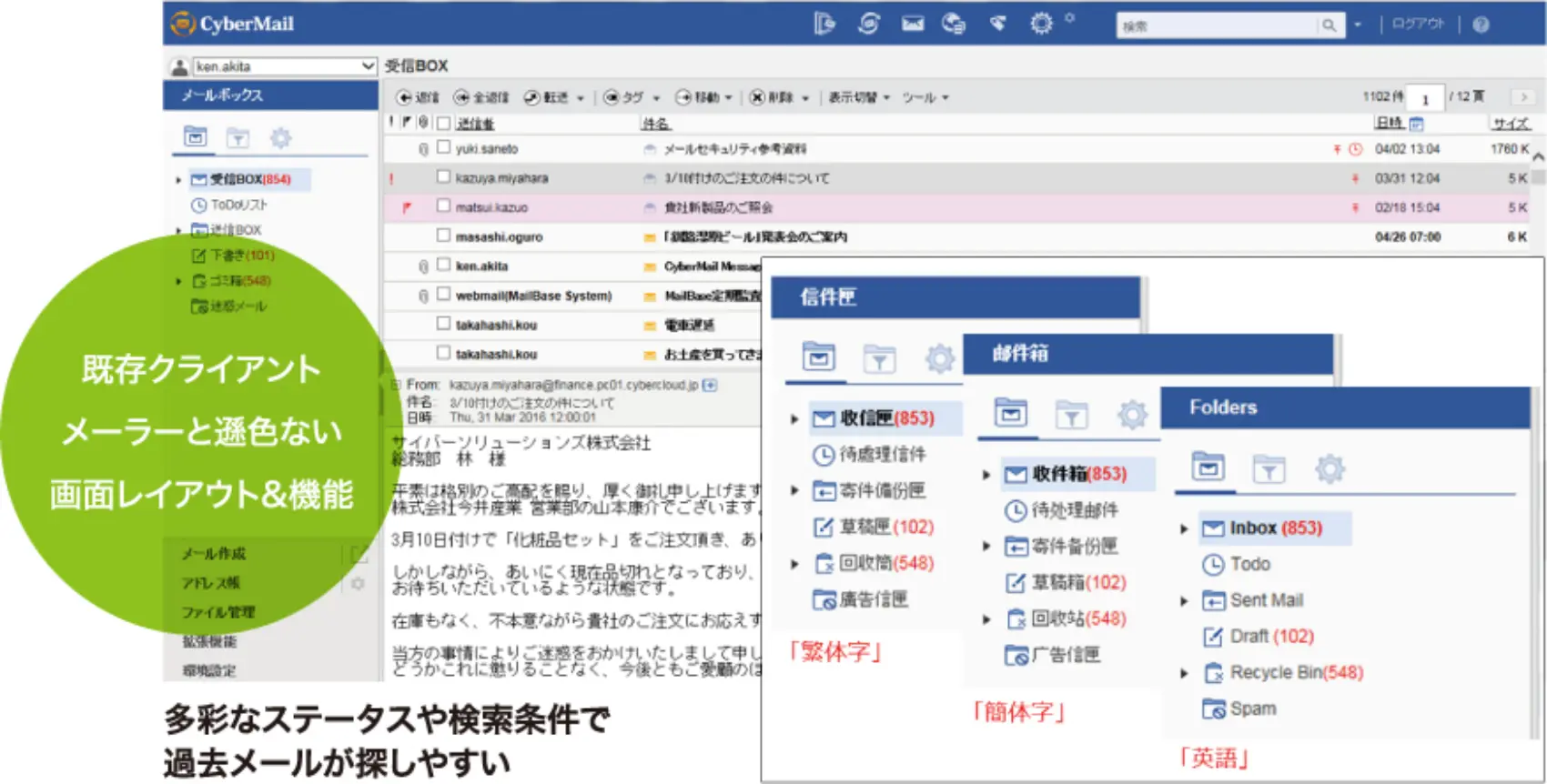
Task: Open the ken.akita account dropdown
Action: 367,66
